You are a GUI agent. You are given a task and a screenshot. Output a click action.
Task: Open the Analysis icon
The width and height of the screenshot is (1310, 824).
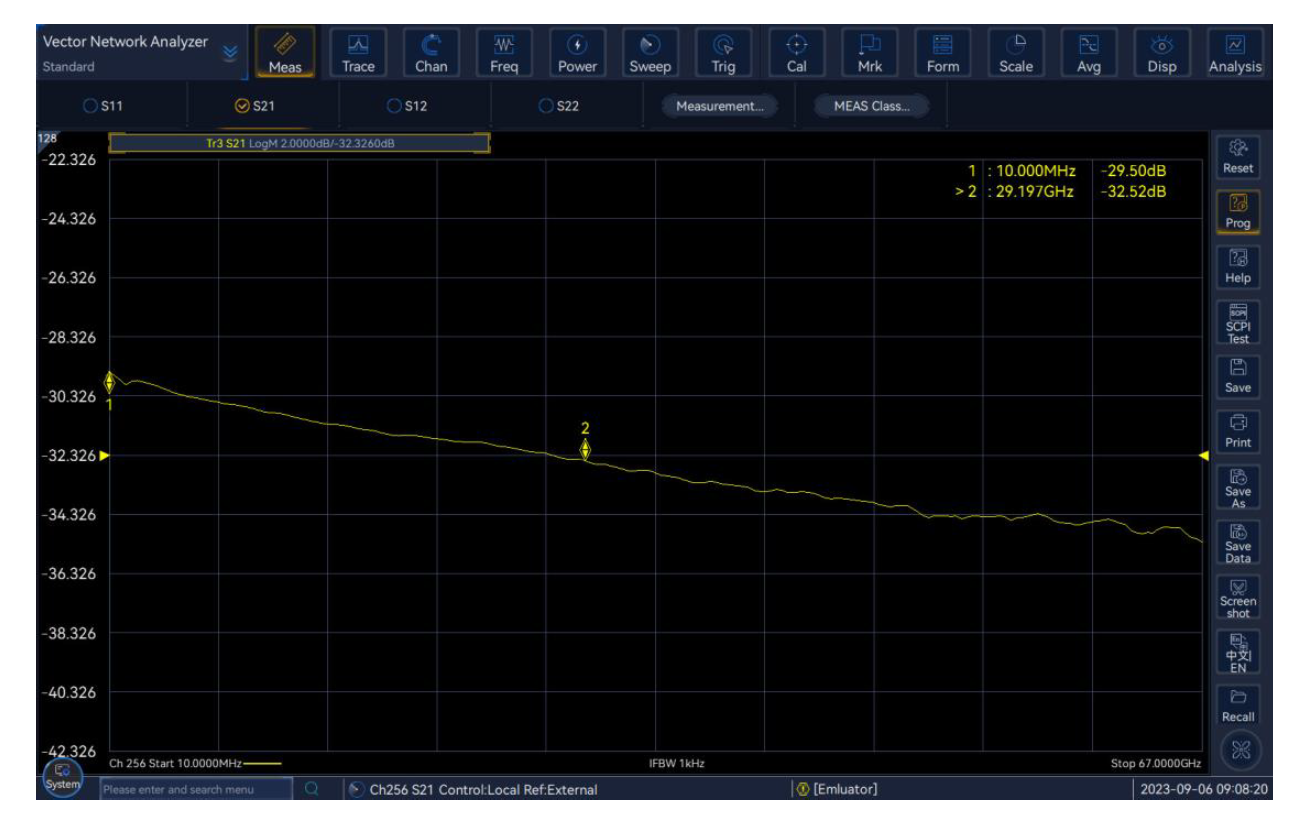point(1235,53)
